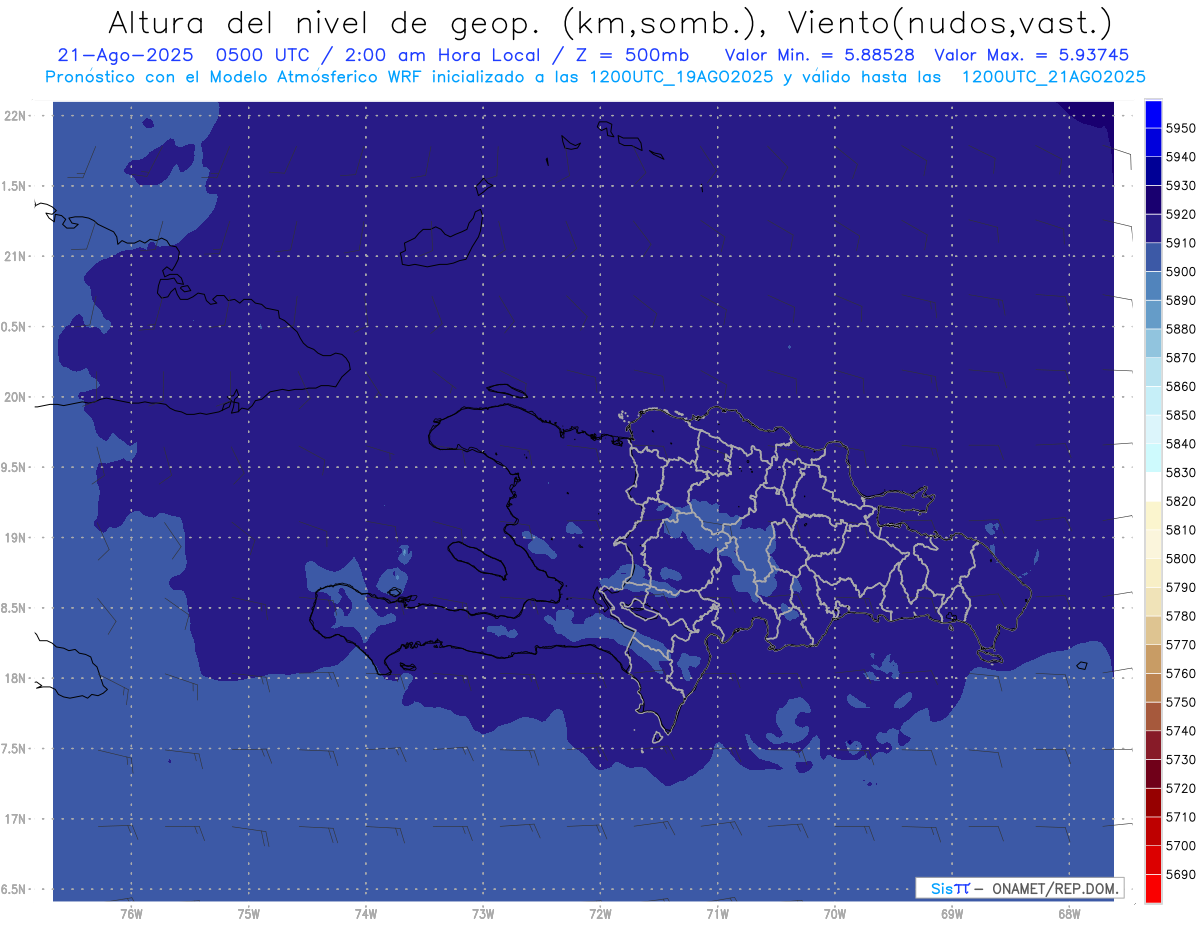Click the '5940' color scale label
1200x927 pixels.
(1180, 157)
